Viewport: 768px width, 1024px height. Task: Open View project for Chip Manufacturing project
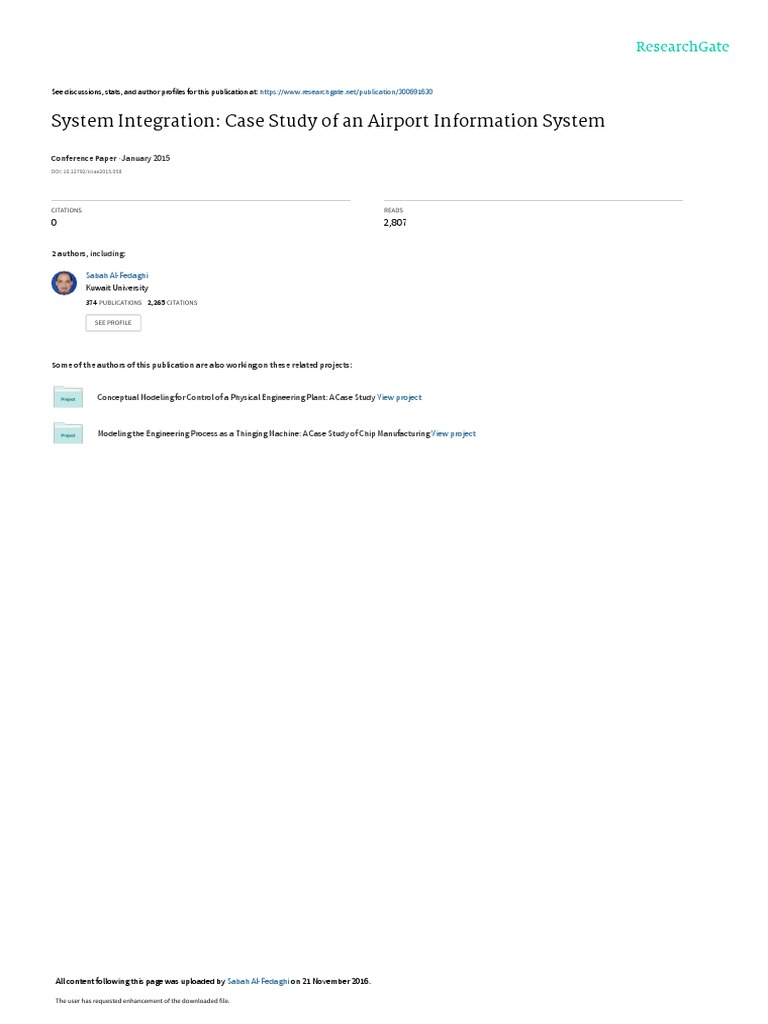tap(453, 434)
